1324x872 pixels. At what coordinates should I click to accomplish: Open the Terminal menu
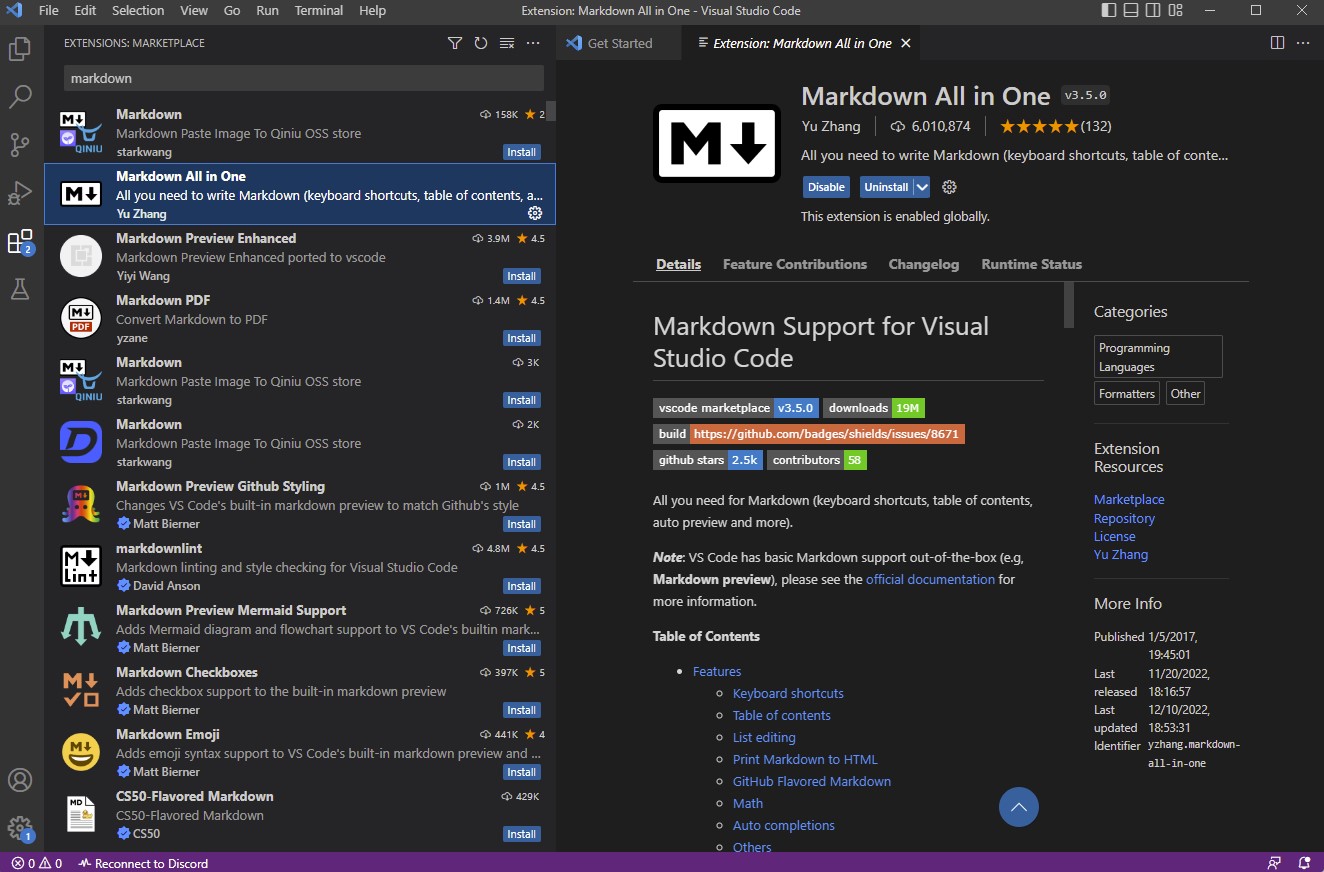pos(318,11)
